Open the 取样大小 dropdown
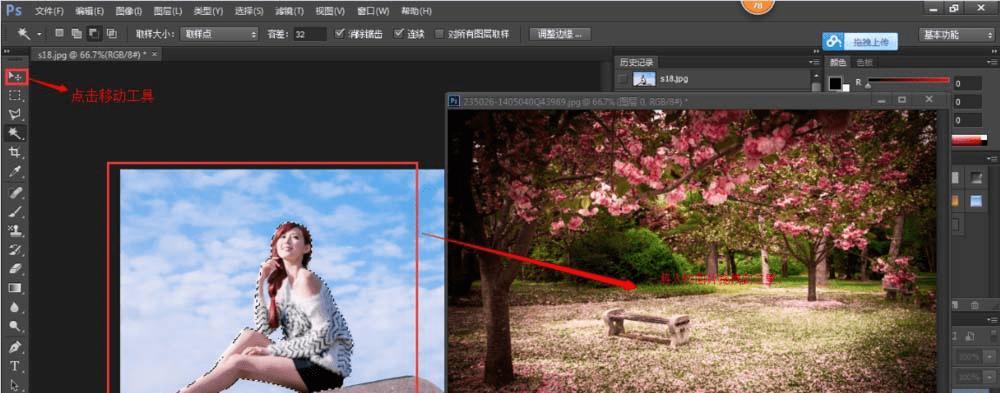1000x393 pixels. pos(220,34)
